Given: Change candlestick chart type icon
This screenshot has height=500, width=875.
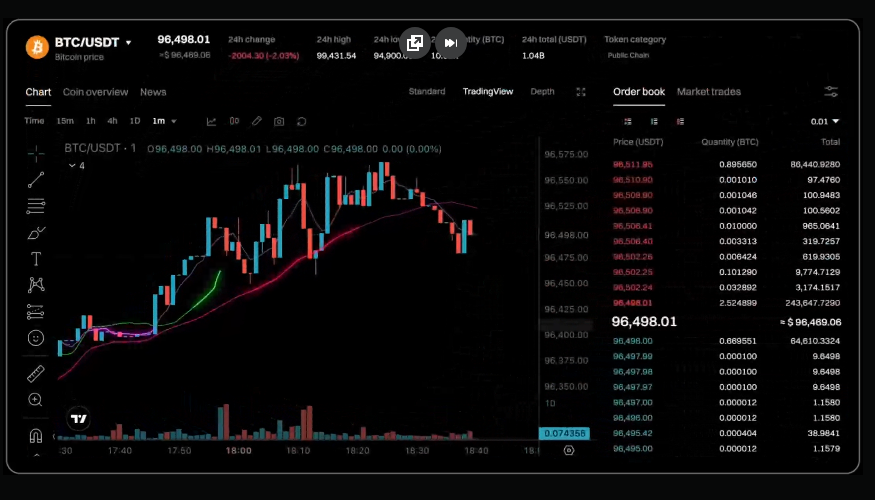Looking at the screenshot, I should pyautogui.click(x=234, y=121).
